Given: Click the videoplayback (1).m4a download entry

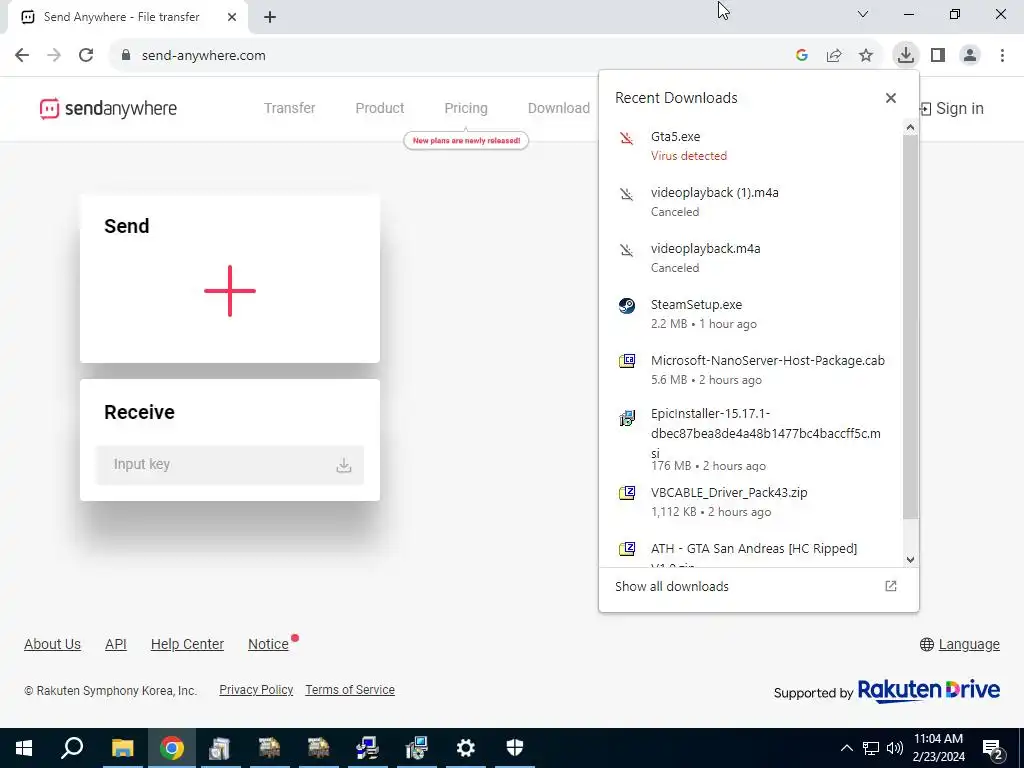Looking at the screenshot, I should tap(751, 202).
